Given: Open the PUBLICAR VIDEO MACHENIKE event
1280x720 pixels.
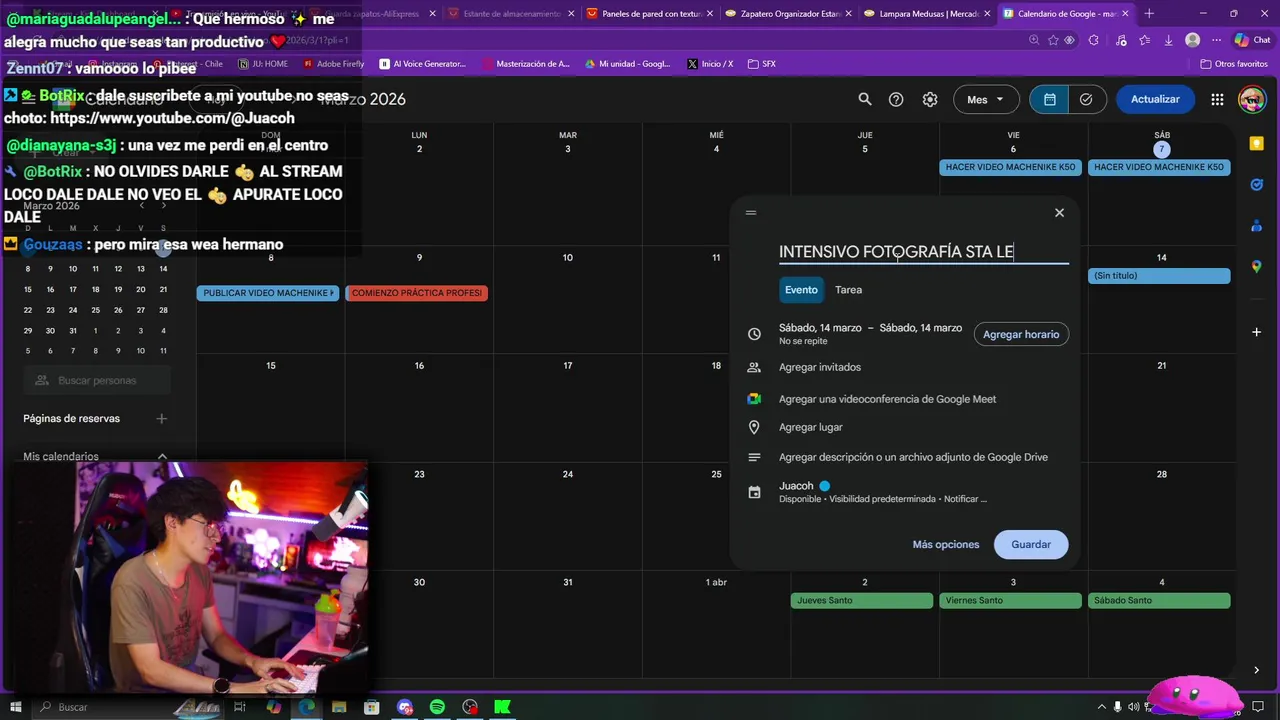Looking at the screenshot, I should coord(267,293).
